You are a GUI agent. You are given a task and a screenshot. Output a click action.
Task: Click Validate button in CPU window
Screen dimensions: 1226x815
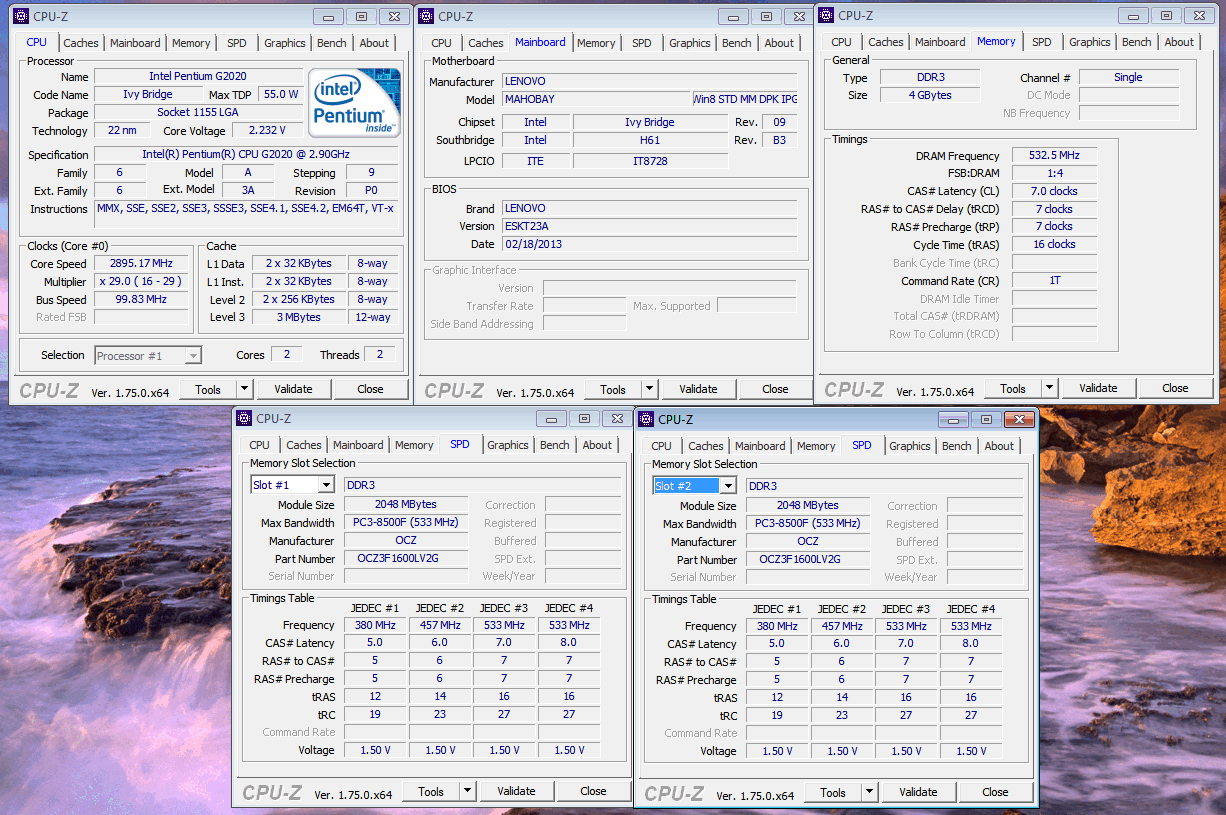point(293,389)
